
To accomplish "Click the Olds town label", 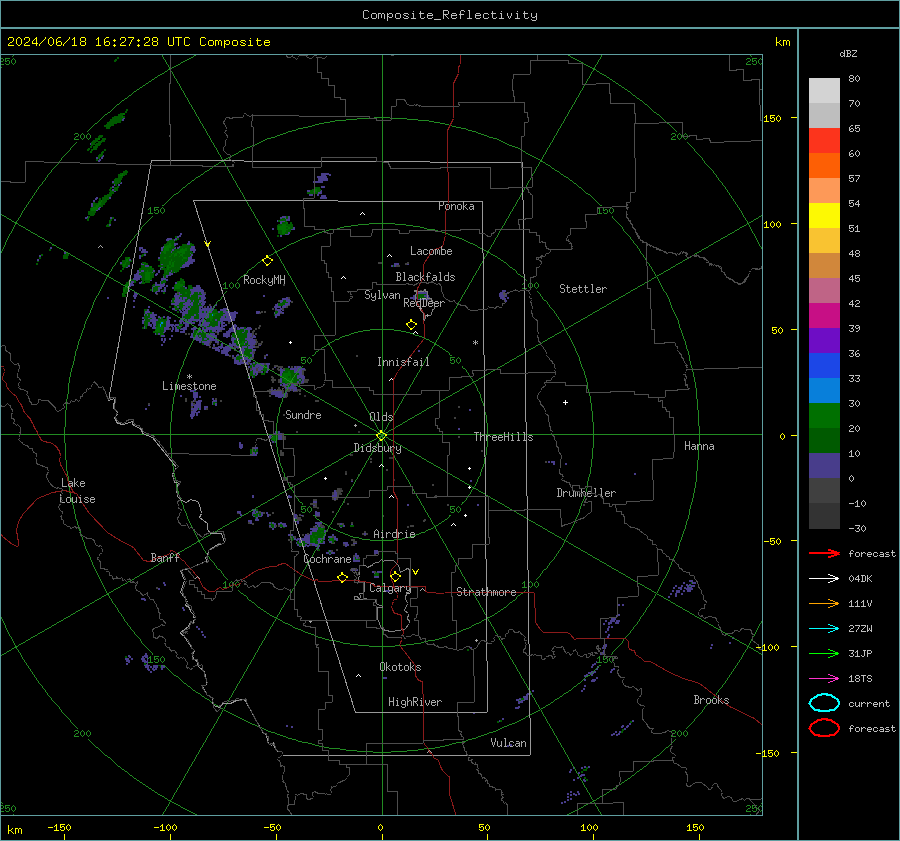I will pyautogui.click(x=381, y=417).
